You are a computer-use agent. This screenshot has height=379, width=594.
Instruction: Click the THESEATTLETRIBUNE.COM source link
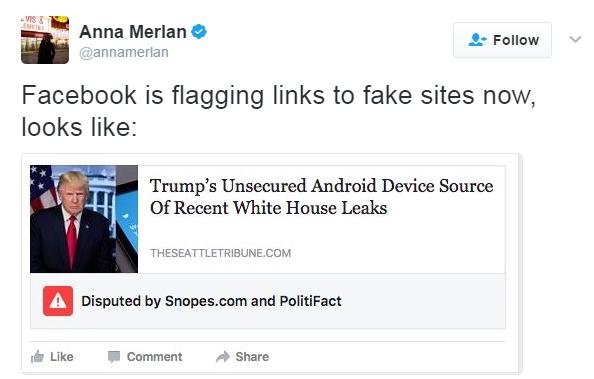tap(220, 253)
